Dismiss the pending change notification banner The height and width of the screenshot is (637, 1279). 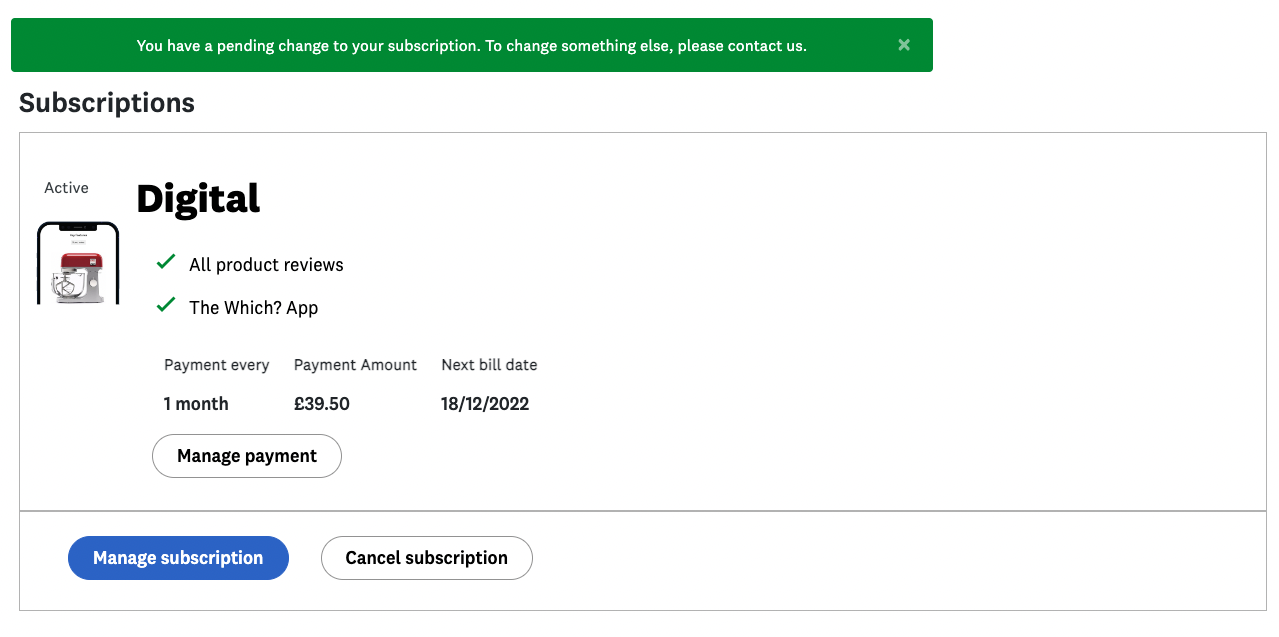903,44
